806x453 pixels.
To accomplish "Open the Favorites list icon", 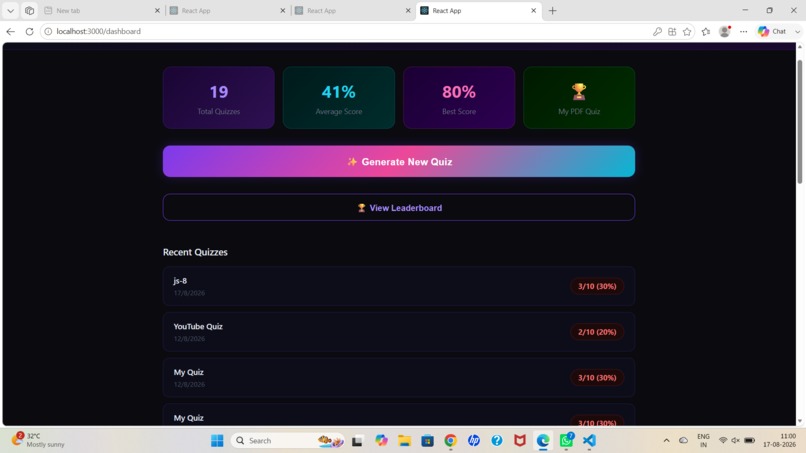I will (706, 31).
